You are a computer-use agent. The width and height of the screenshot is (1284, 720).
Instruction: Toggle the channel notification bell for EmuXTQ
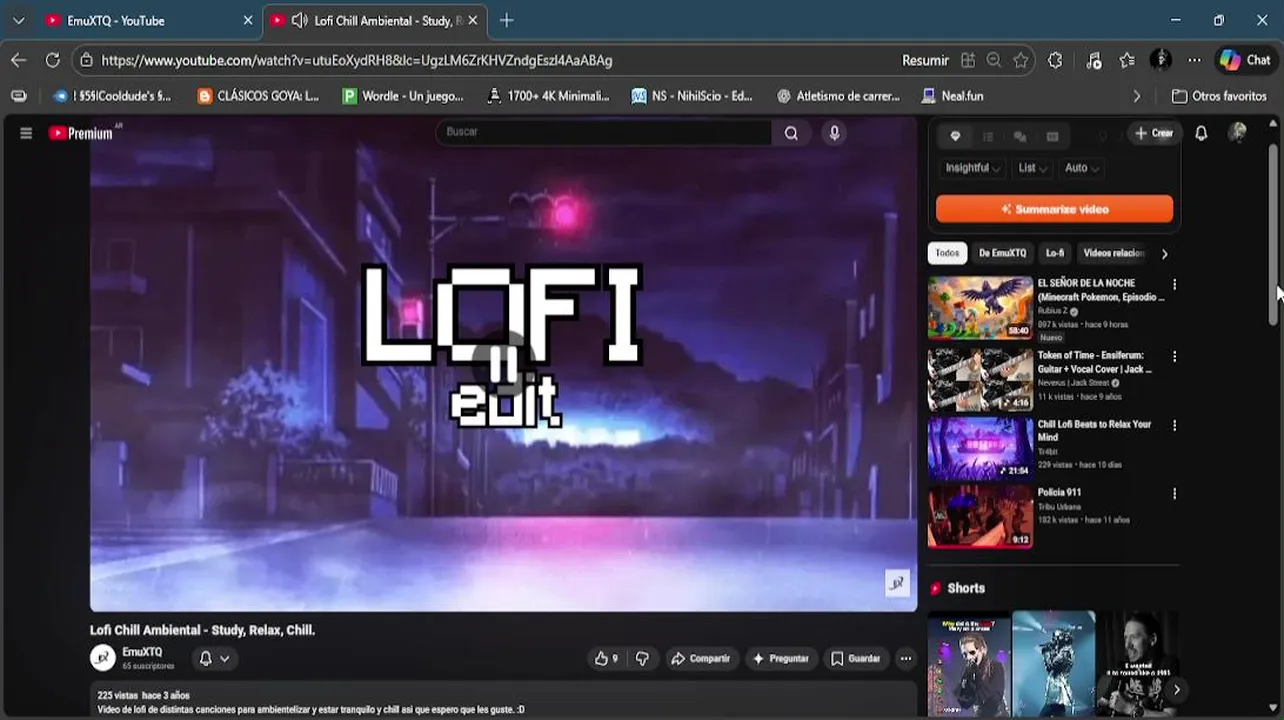pyautogui.click(x=214, y=658)
